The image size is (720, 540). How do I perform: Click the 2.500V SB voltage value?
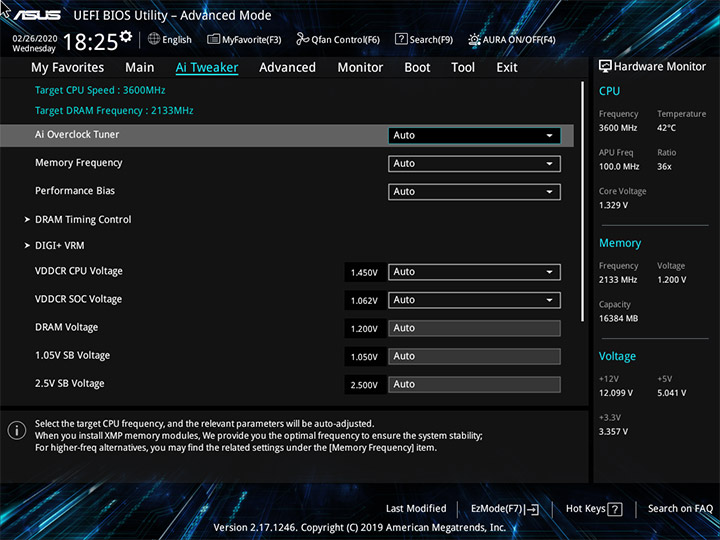tap(364, 385)
